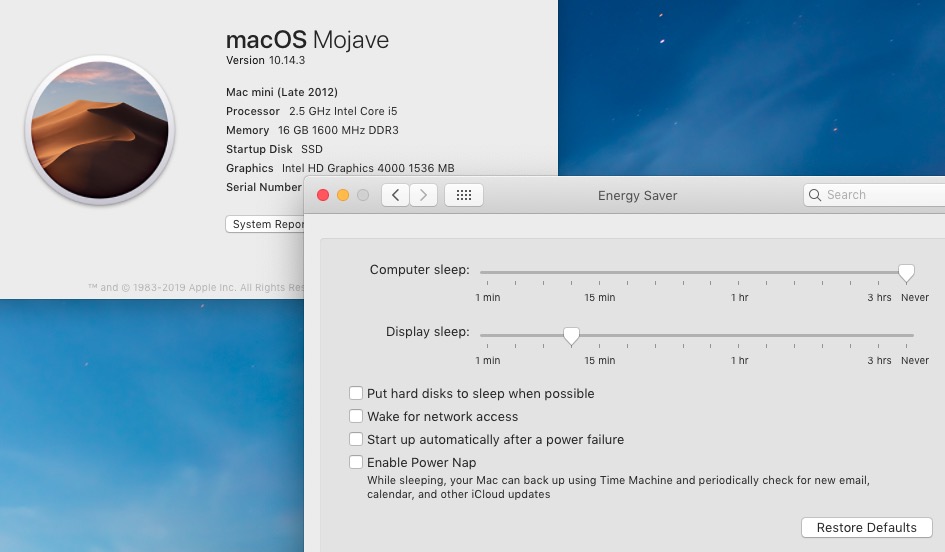Viewport: 945px width, 552px height.
Task: Click Restore Defaults button
Action: pos(867,527)
